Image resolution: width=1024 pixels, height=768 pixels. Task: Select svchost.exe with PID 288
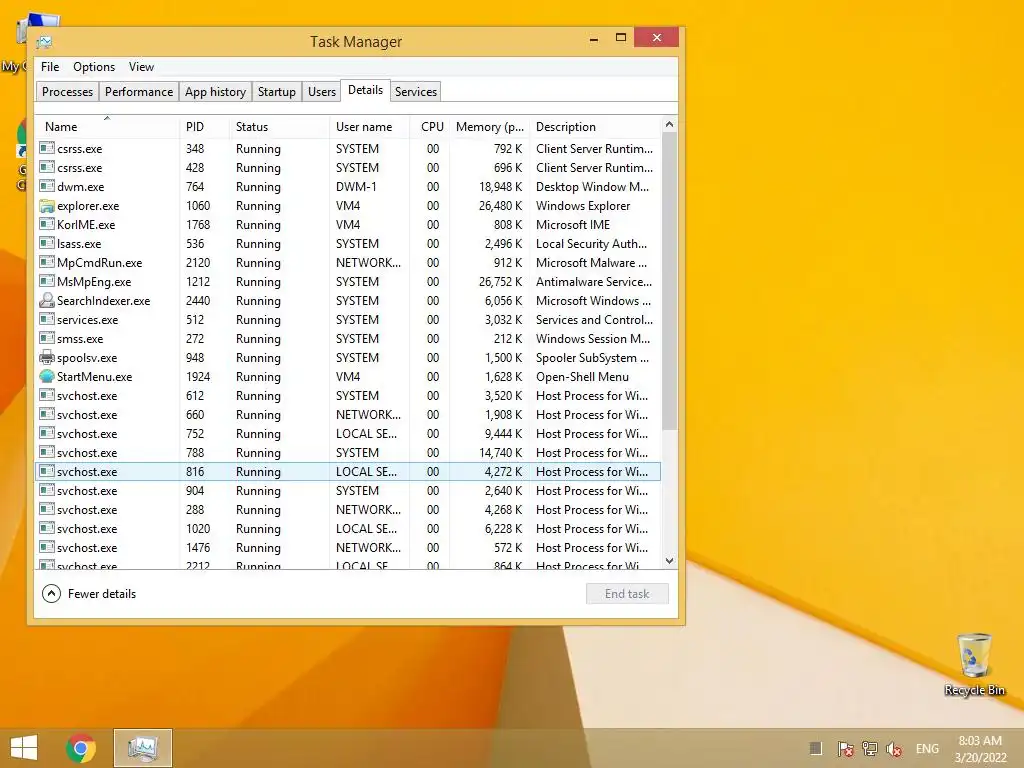(348, 509)
